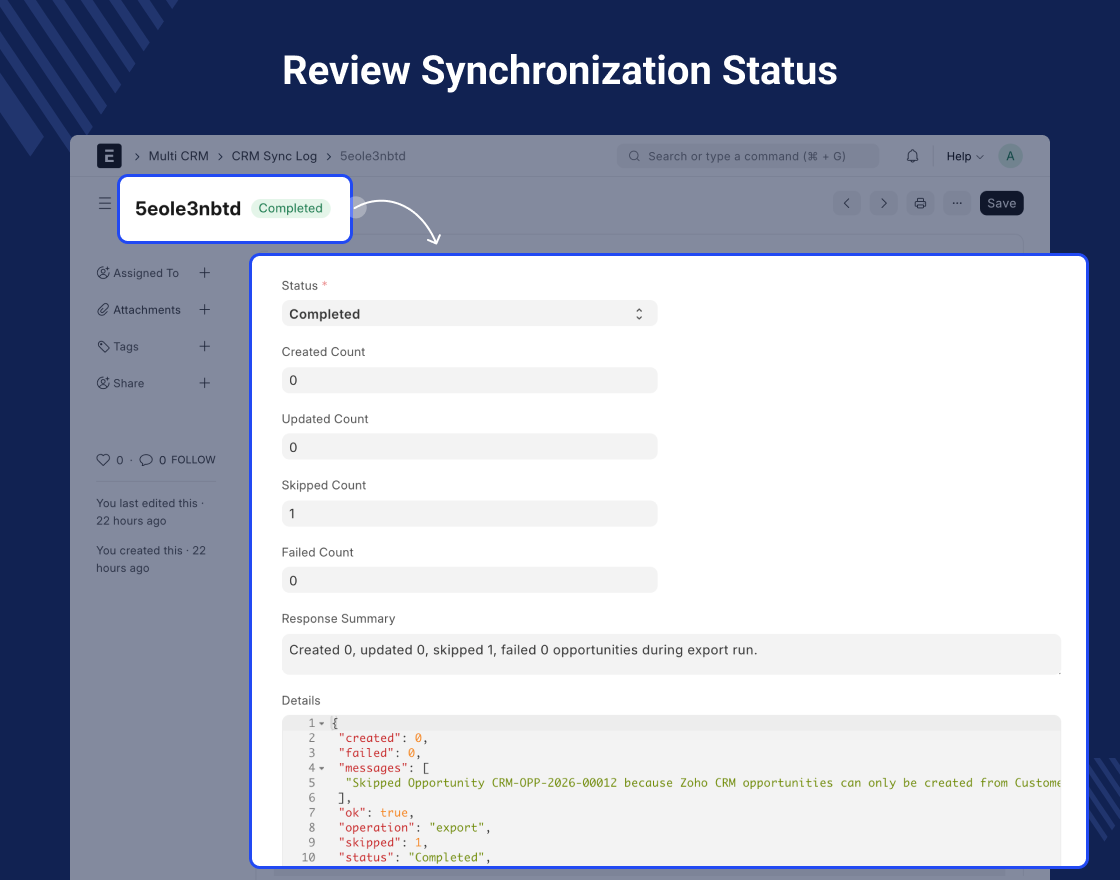
Task: Click the "operation": "export" line
Action: click(414, 828)
